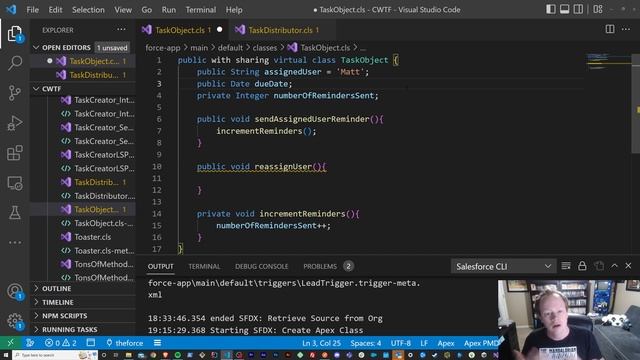Click the Windows taskbar search box

(55, 355)
